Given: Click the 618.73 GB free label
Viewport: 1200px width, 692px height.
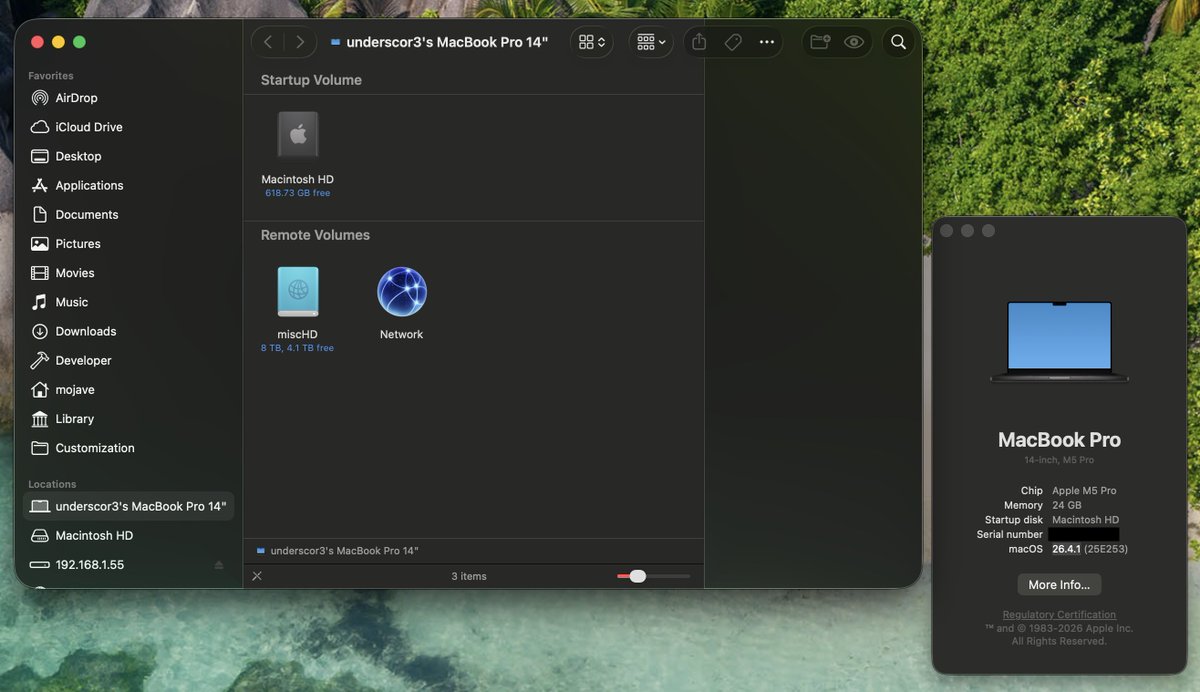Looking at the screenshot, I should 298,193.
